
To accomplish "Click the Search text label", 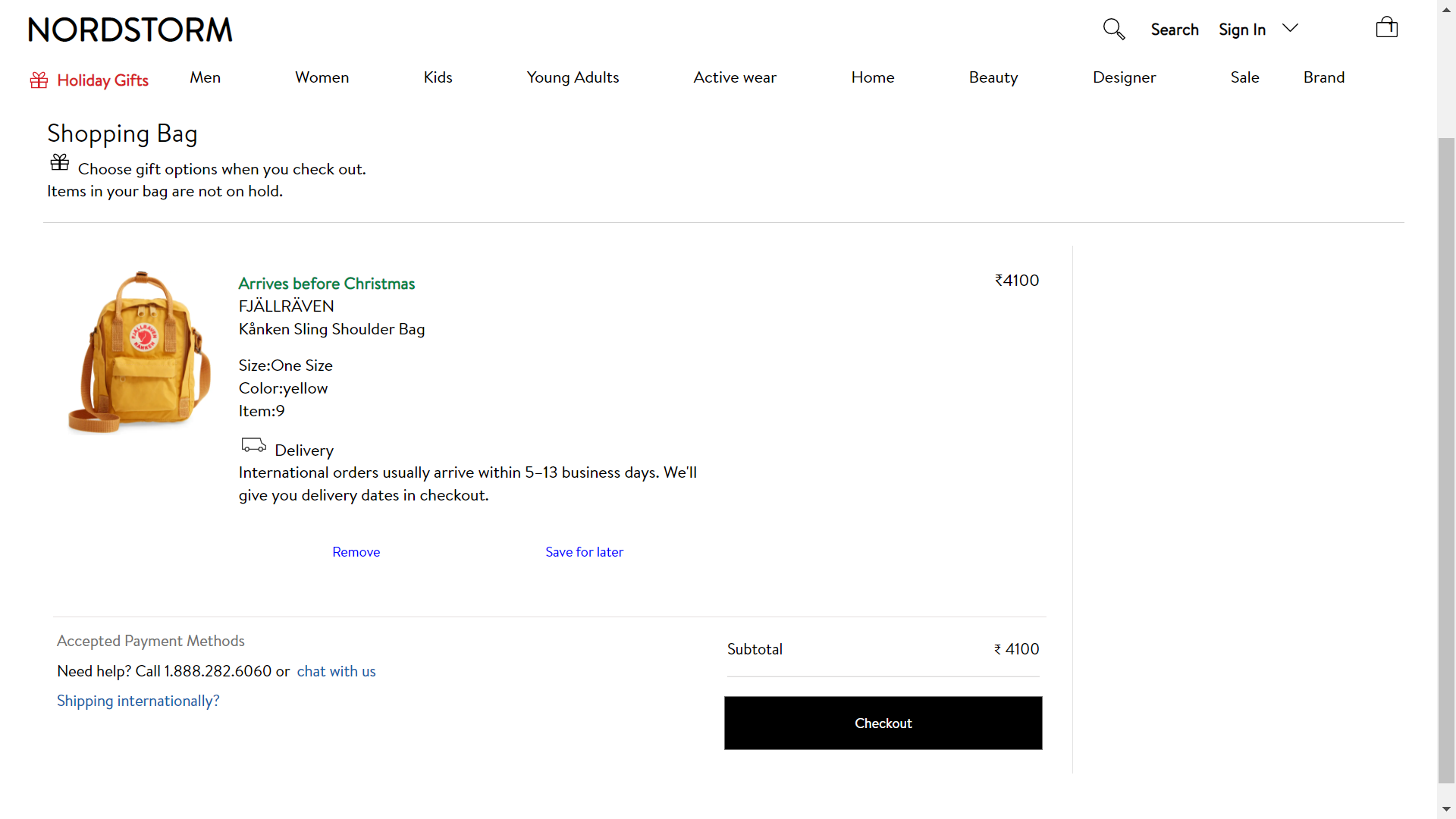I will click(x=1174, y=30).
